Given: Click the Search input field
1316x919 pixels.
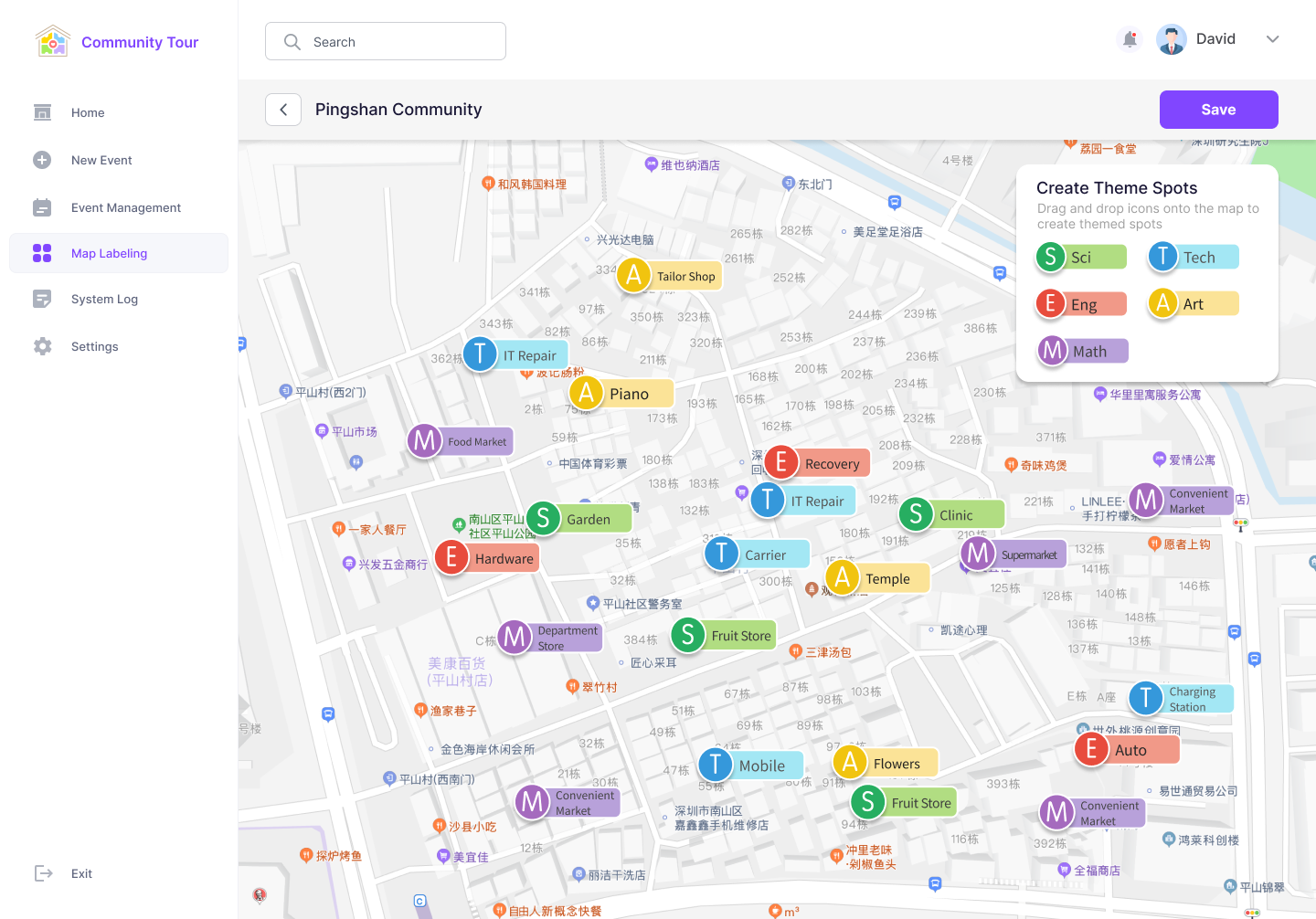Looking at the screenshot, I should [x=386, y=42].
